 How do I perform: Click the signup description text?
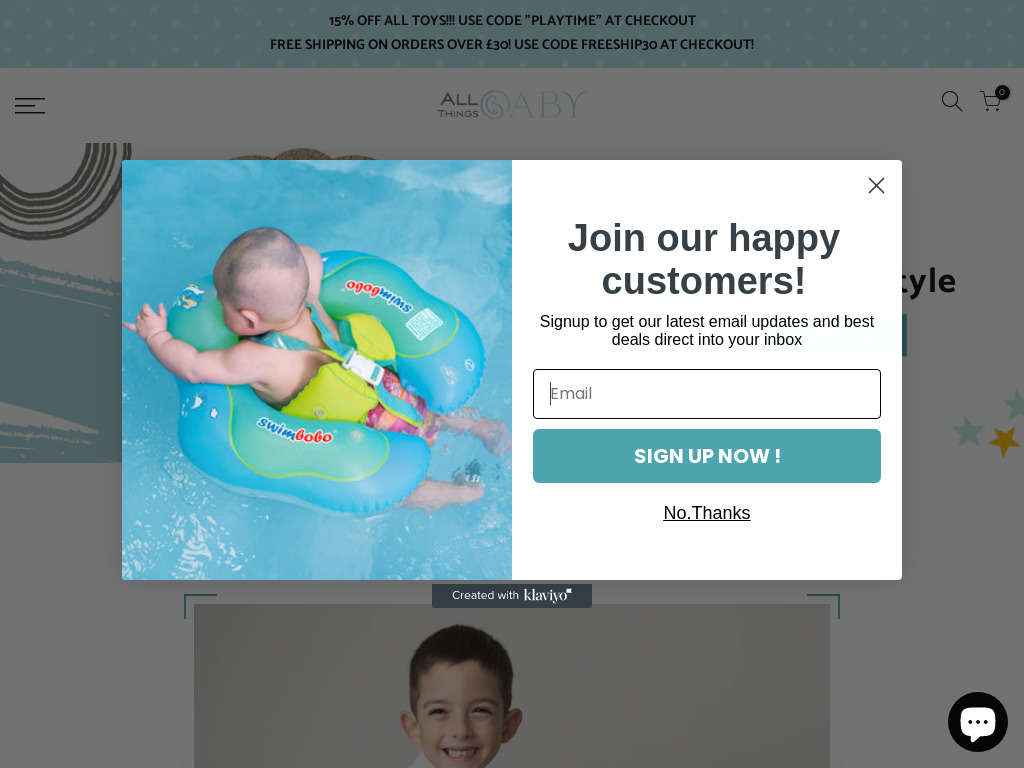[707, 330]
